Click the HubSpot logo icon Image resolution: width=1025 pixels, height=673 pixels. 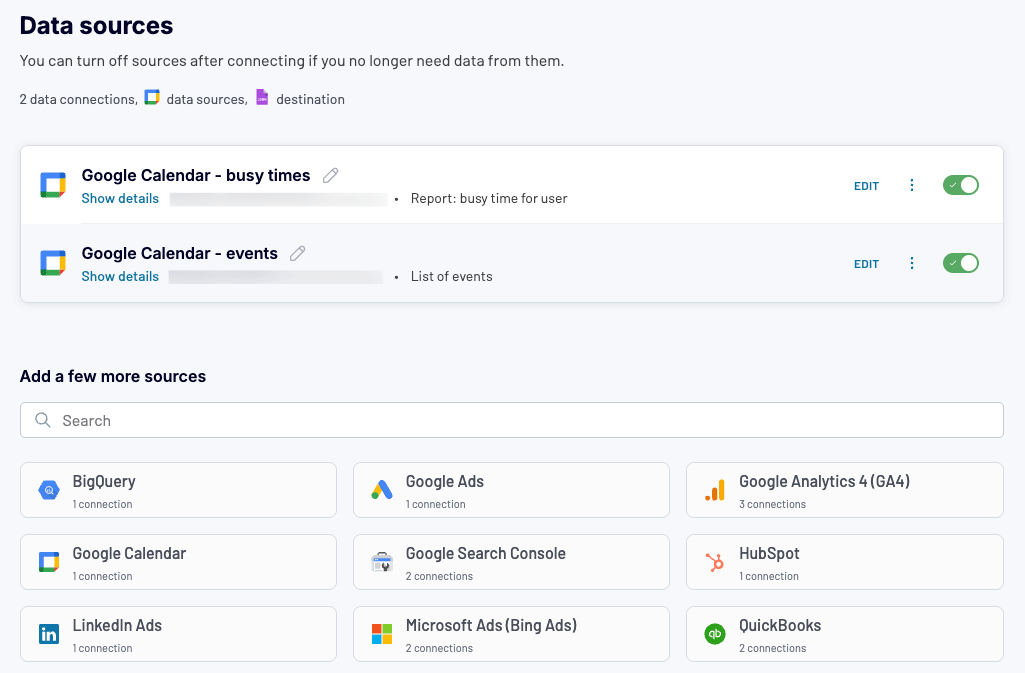pos(715,562)
